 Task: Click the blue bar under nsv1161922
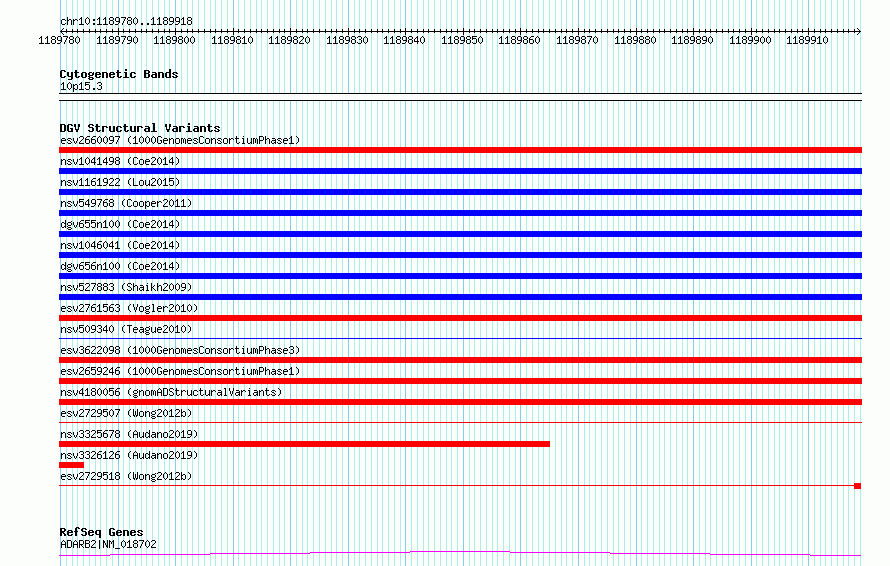(x=460, y=192)
